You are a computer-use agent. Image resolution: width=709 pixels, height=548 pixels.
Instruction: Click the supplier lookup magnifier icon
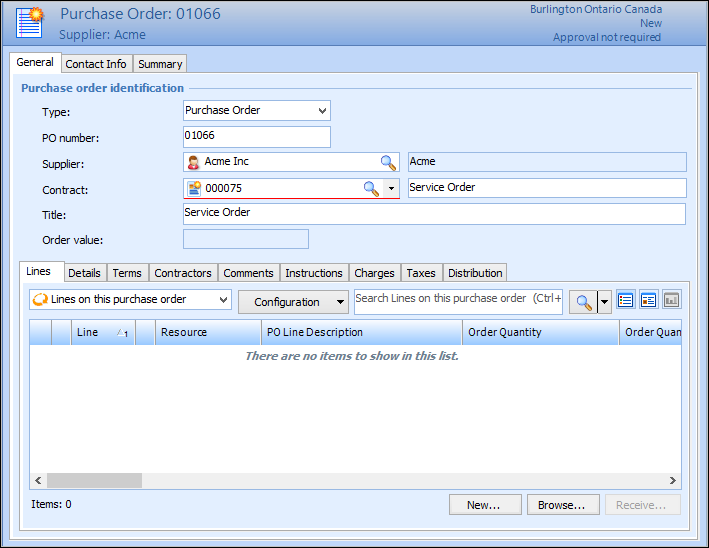[388, 162]
